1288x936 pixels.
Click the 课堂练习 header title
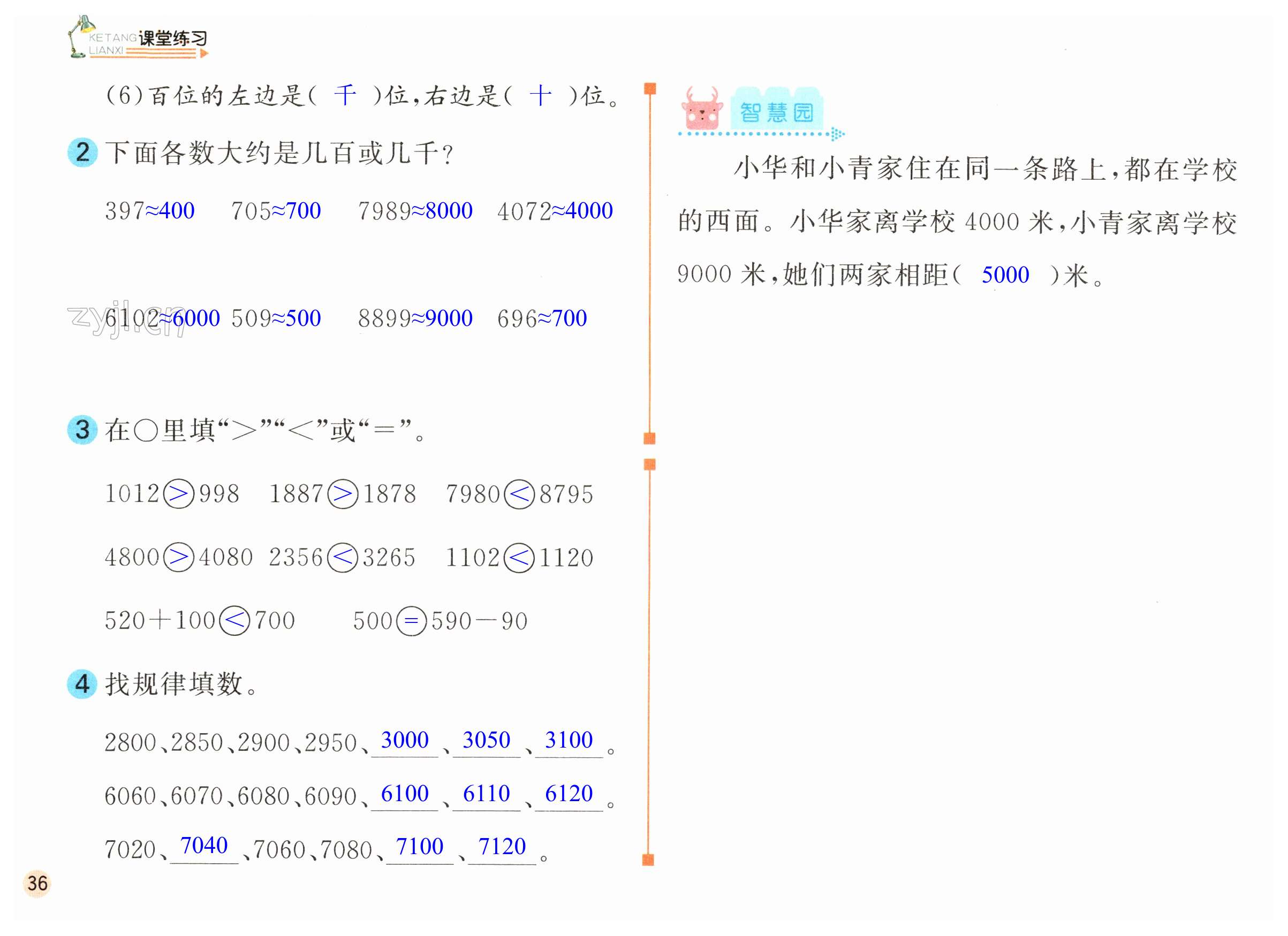pos(172,38)
